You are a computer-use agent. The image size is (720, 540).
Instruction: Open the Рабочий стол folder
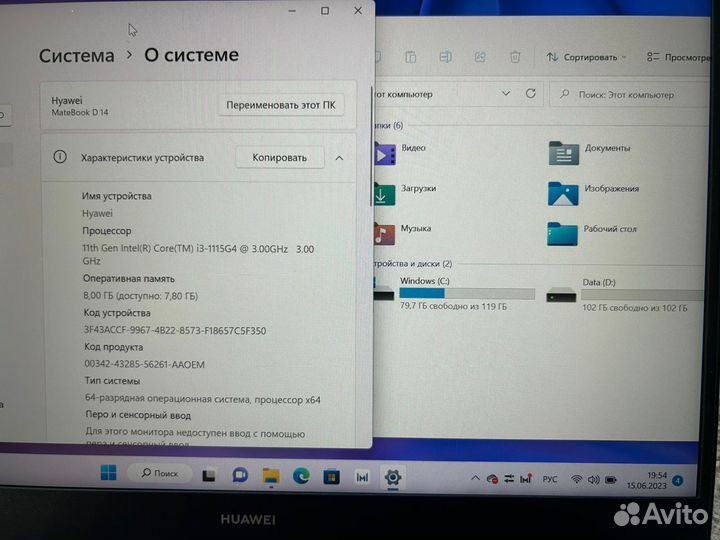click(592, 234)
